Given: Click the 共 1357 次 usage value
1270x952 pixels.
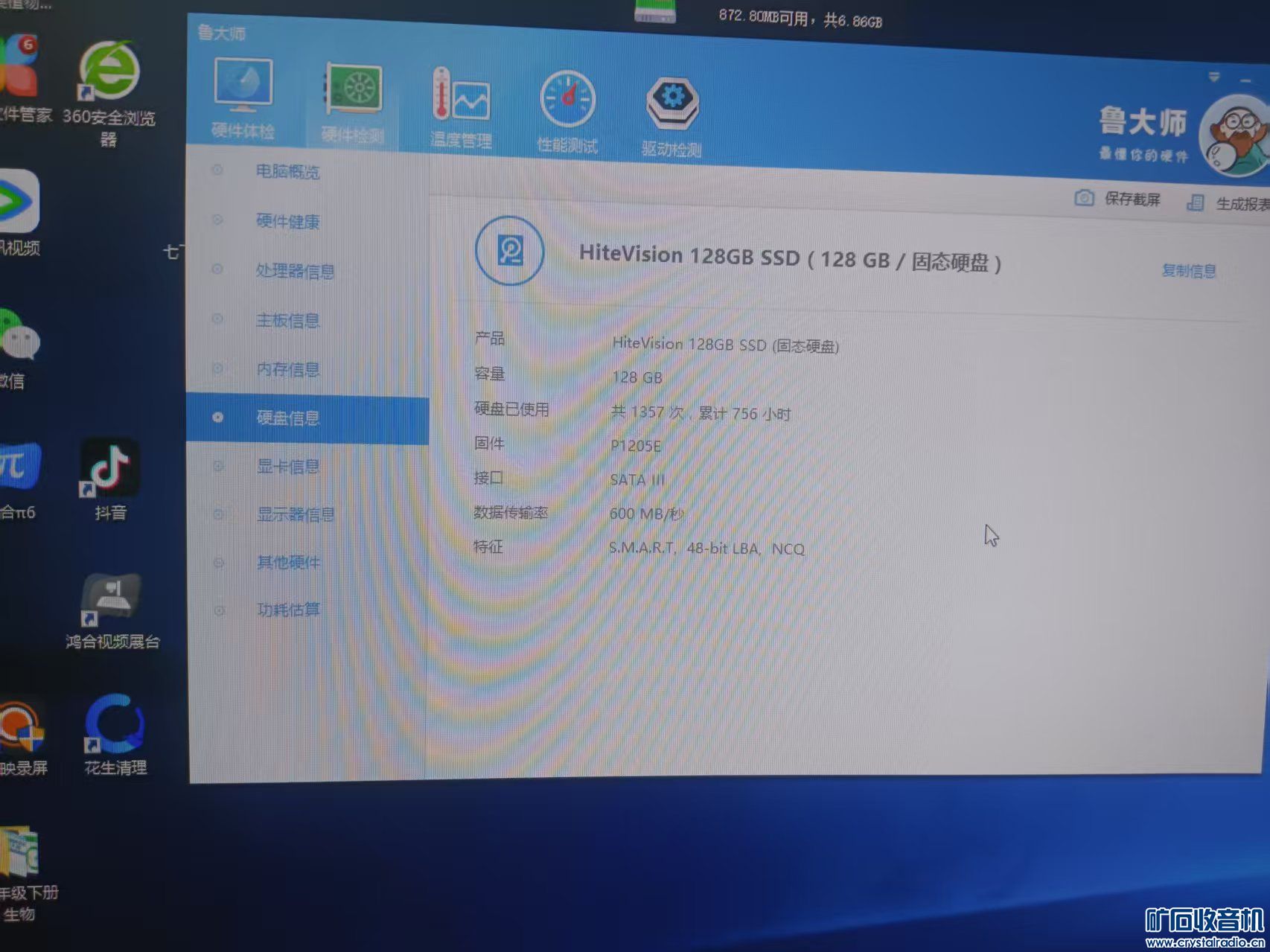Looking at the screenshot, I should point(701,413).
